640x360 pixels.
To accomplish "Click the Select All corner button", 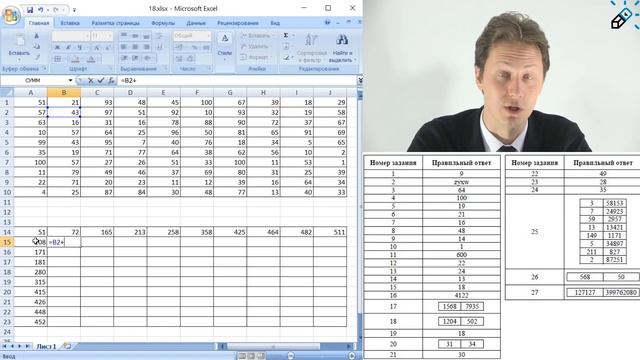I will pyautogui.click(x=7, y=93).
